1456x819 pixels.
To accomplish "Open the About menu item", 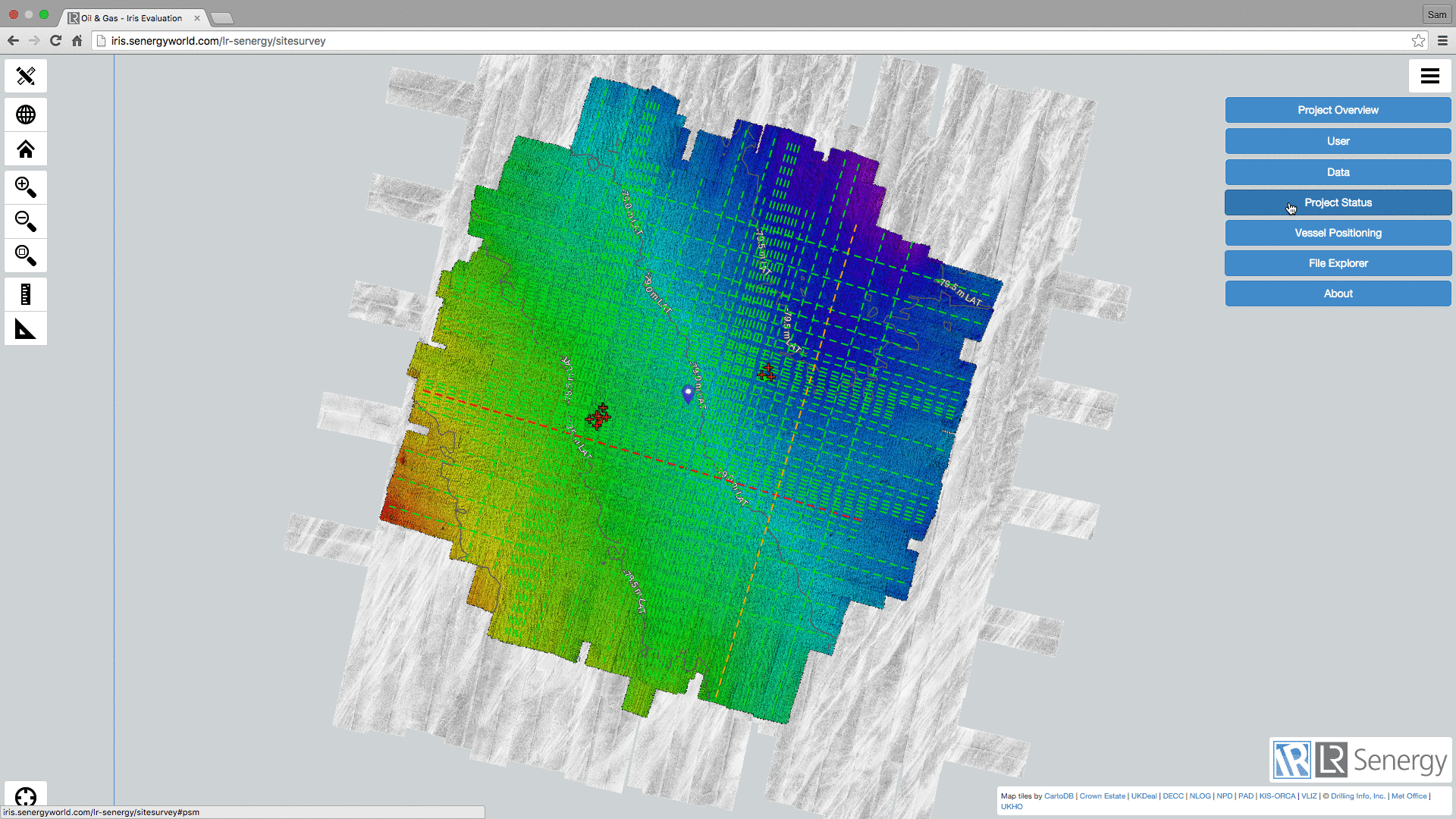I will 1338,293.
